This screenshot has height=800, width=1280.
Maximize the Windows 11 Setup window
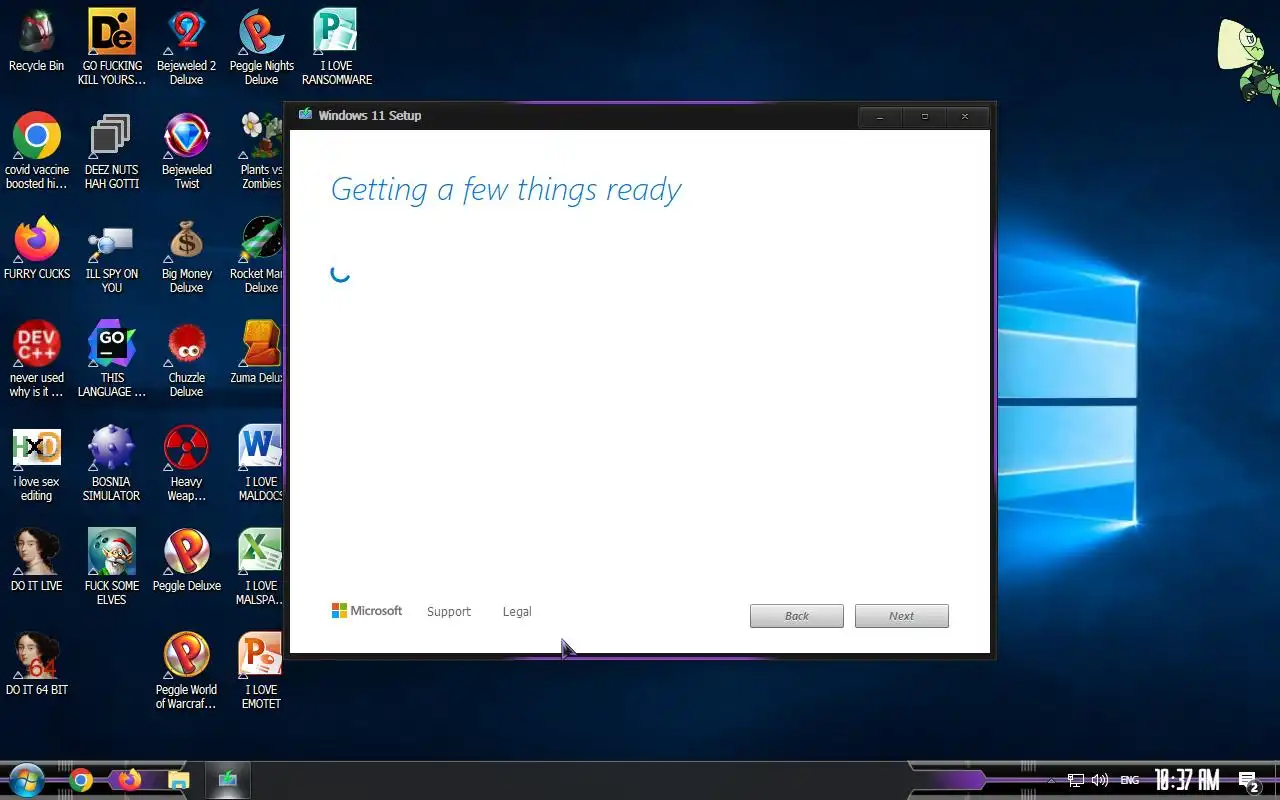(x=925, y=117)
